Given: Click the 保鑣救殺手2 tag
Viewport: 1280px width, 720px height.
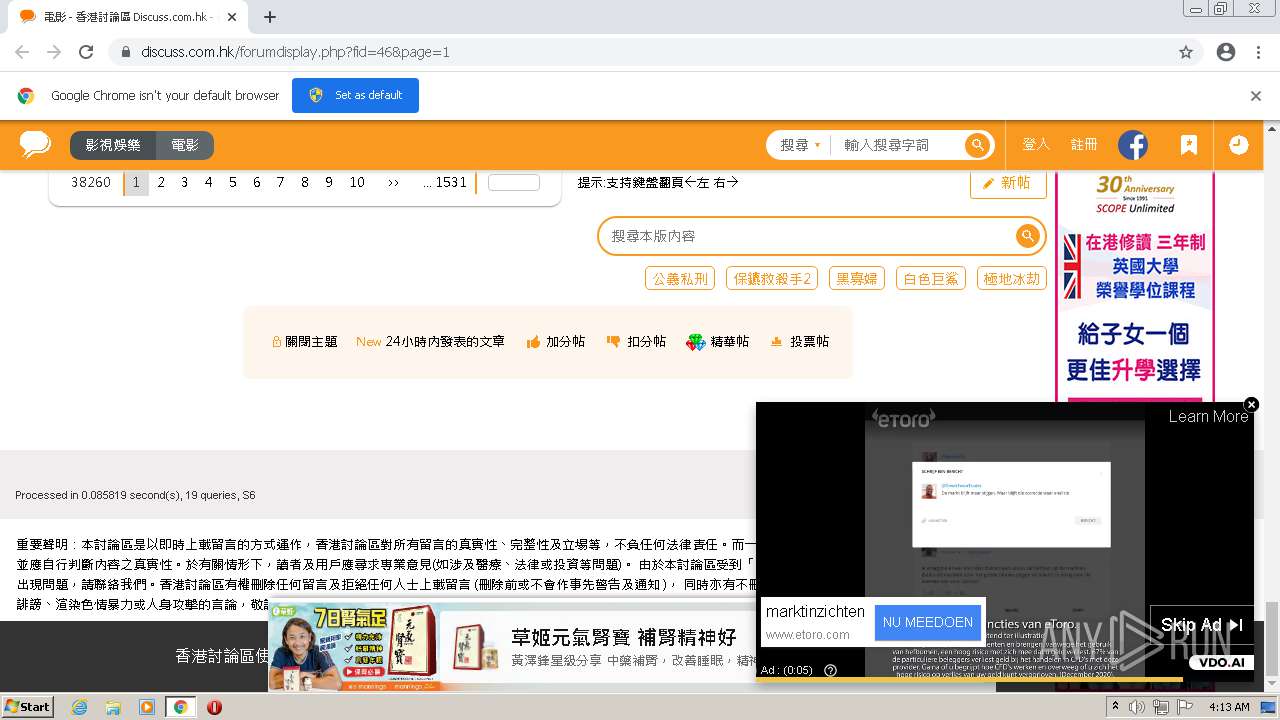Looking at the screenshot, I should (772, 279).
